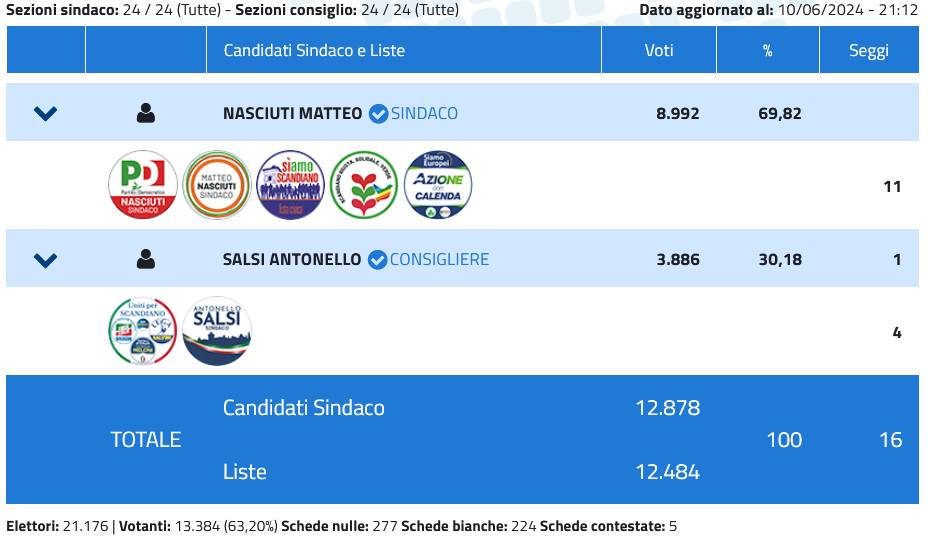The width and height of the screenshot is (928, 541).
Task: Click the Matteo Nasciuti Sindaco list logo
Action: pyautogui.click(x=217, y=185)
